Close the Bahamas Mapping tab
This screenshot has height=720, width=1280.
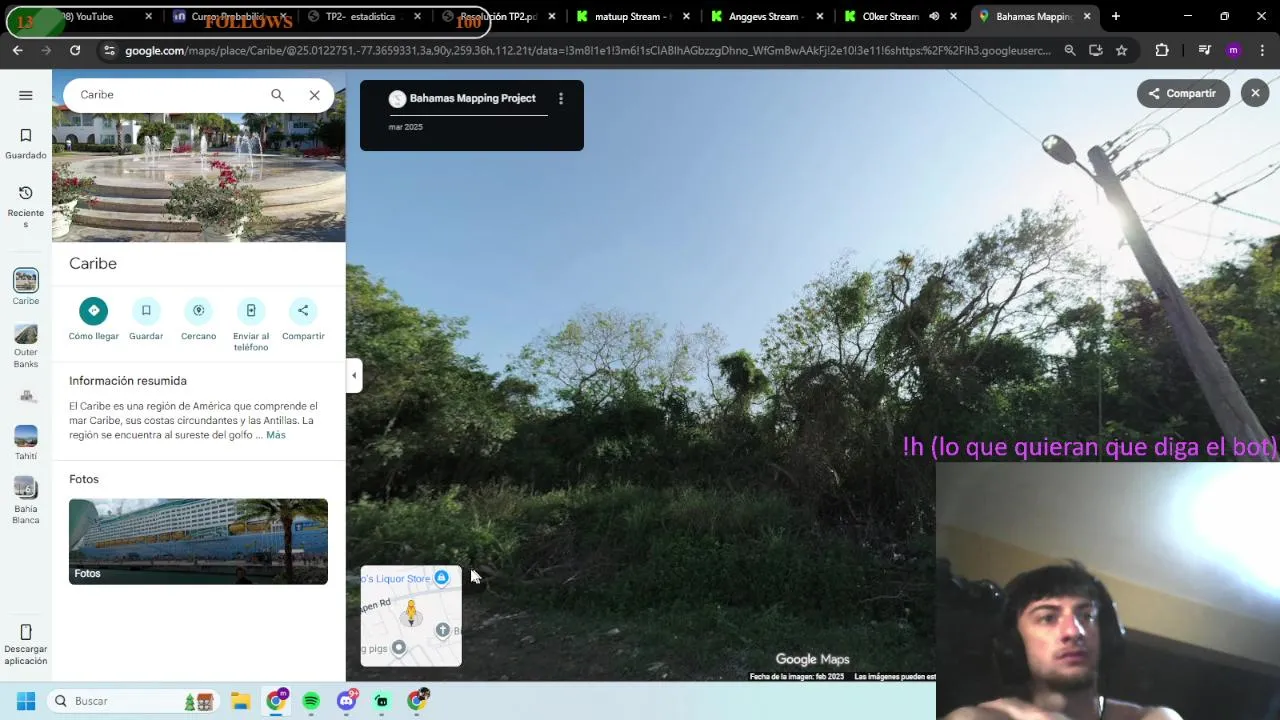coord(1087,16)
